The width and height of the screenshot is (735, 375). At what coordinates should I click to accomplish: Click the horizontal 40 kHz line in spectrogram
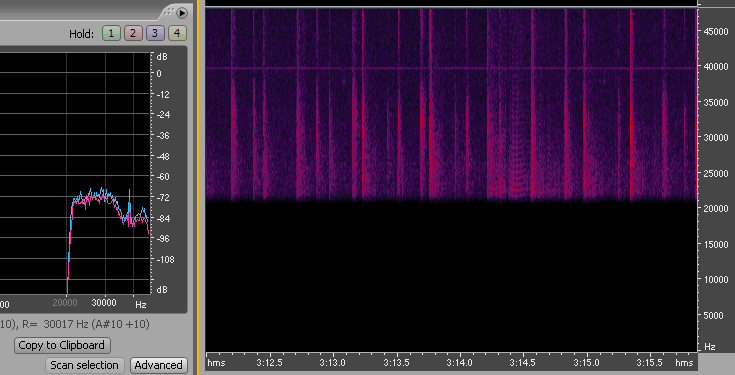click(x=451, y=68)
